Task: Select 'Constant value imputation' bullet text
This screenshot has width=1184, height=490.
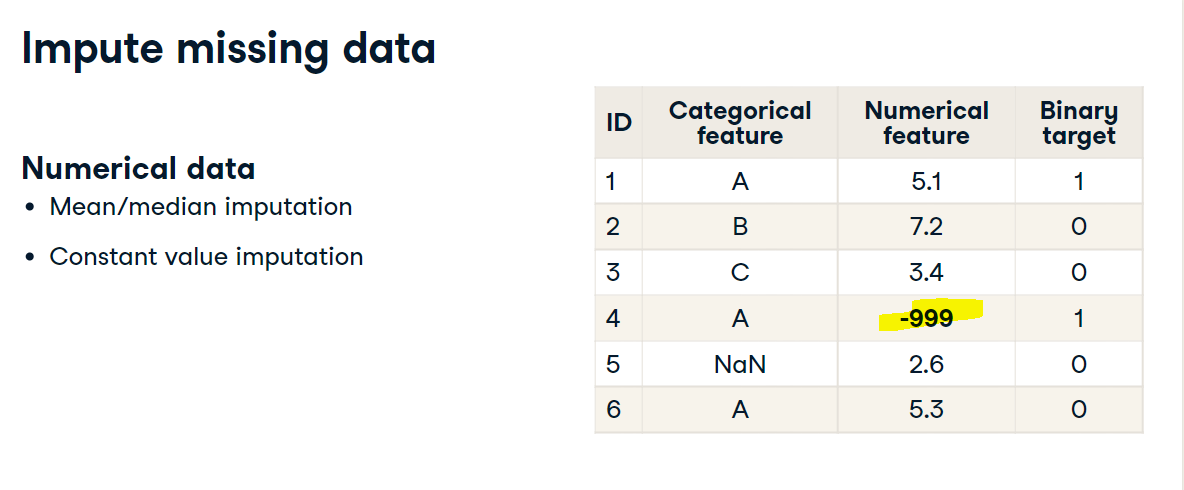Action: click(206, 257)
